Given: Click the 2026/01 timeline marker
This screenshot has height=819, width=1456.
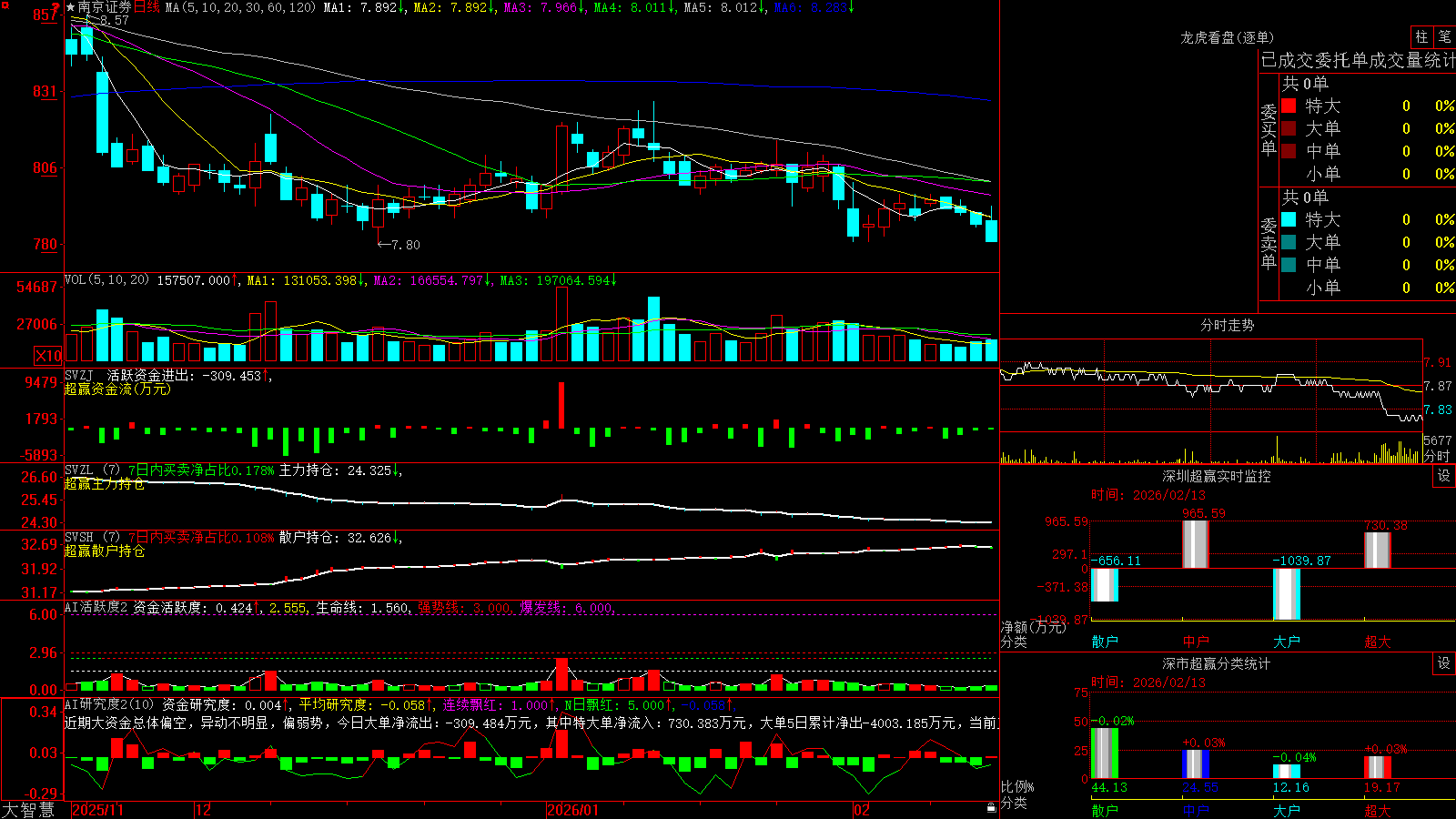Looking at the screenshot, I should 572,810.
